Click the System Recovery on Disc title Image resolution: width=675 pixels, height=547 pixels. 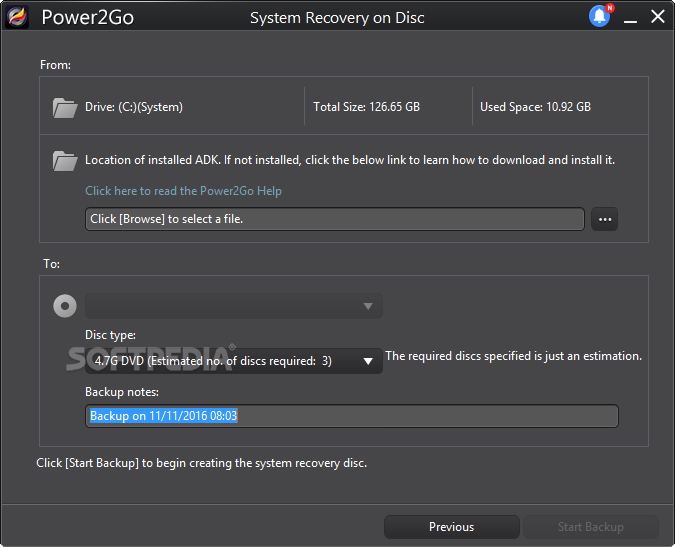pos(337,18)
